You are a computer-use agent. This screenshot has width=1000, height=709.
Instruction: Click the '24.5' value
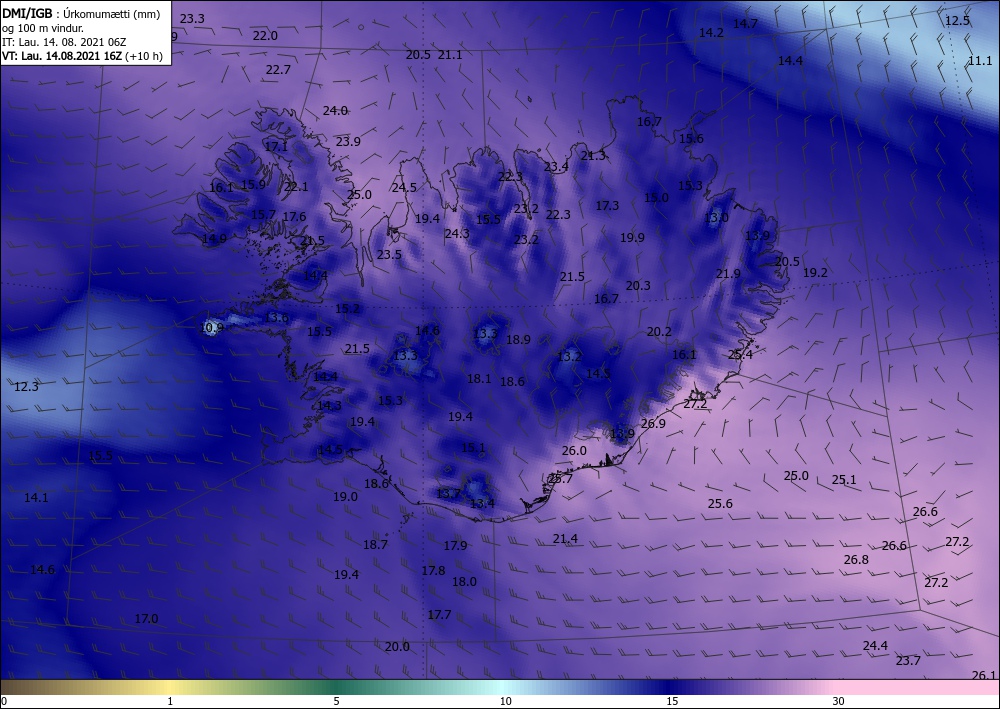tap(404, 187)
